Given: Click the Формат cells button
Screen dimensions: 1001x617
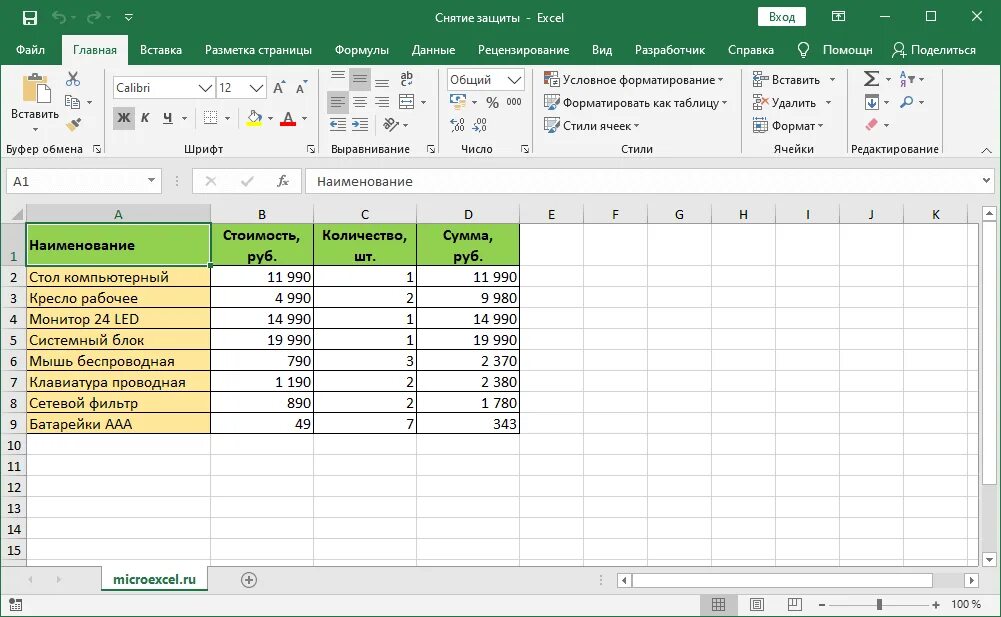Looking at the screenshot, I should (788, 125).
